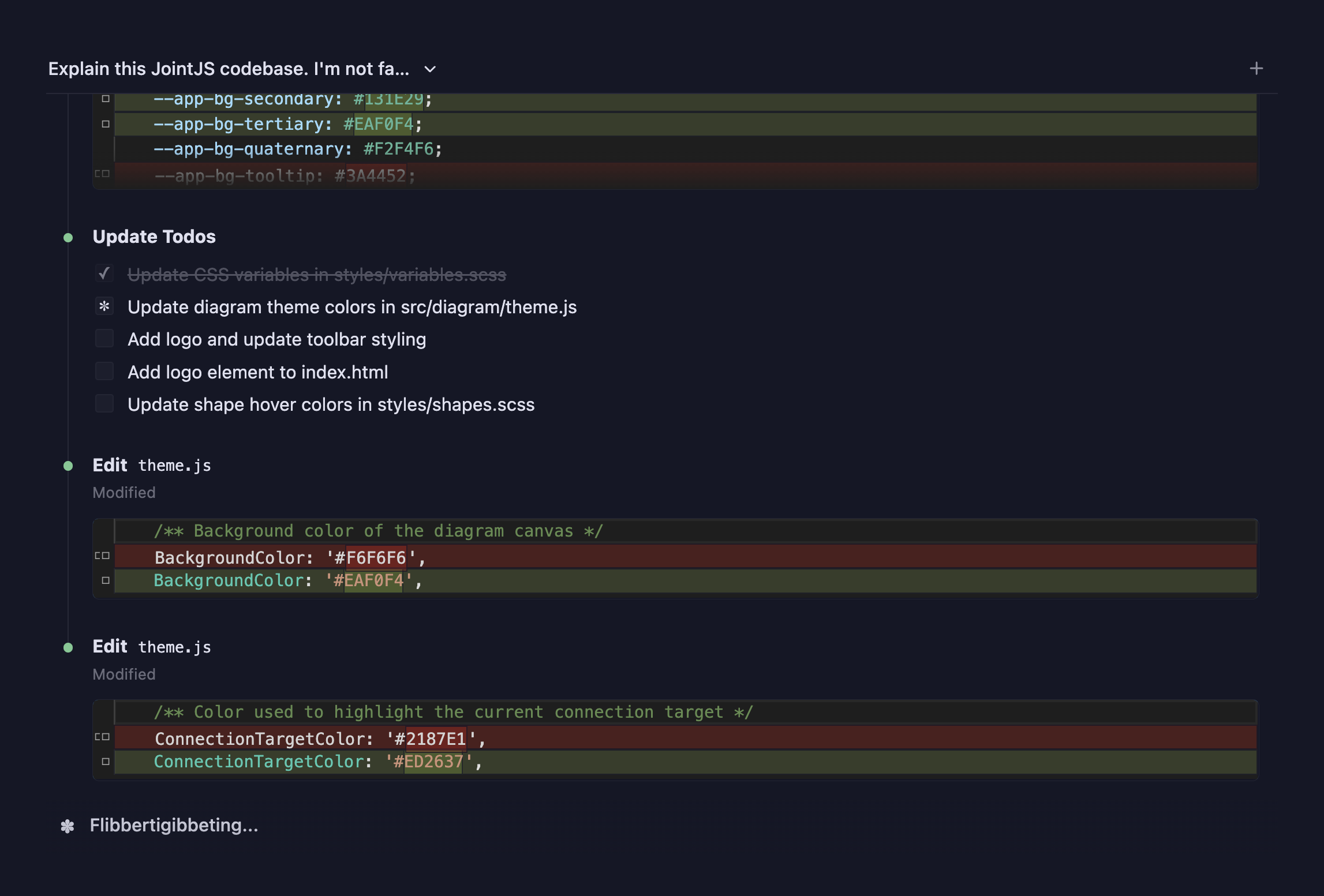Click the green bullet beside Update Todos
This screenshot has height=896, width=1324.
(x=68, y=238)
